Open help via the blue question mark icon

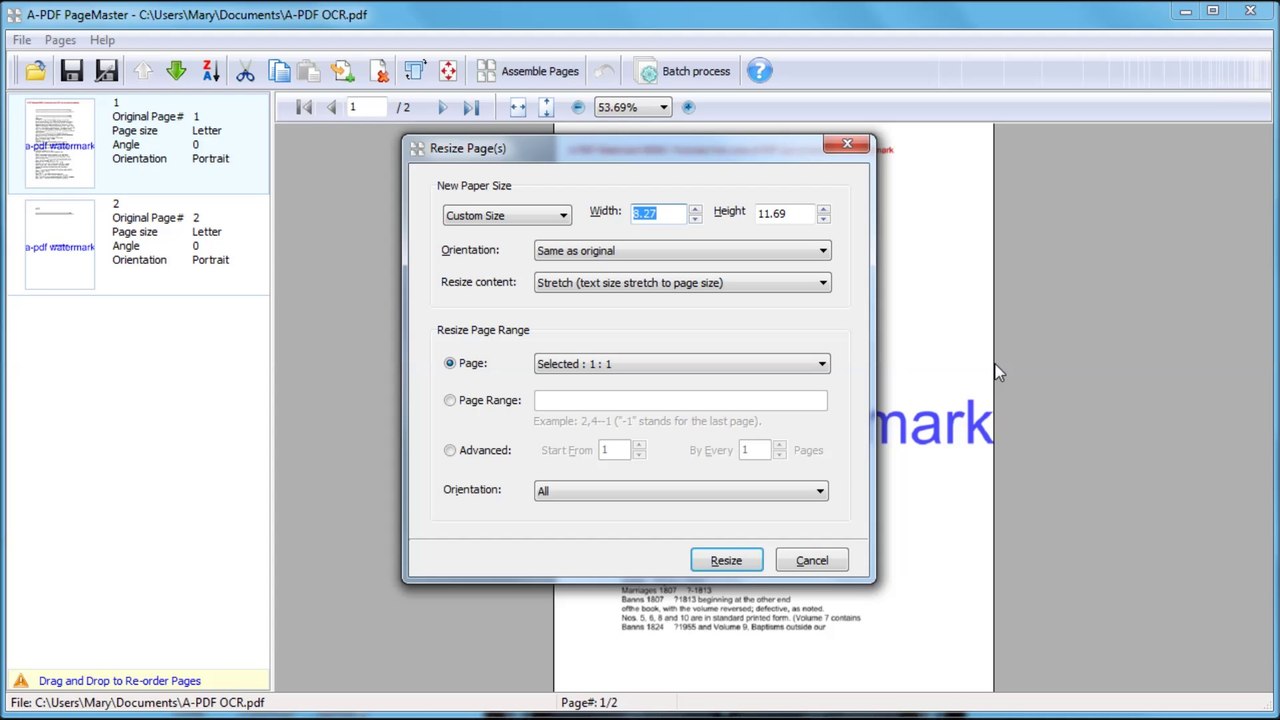pos(759,71)
